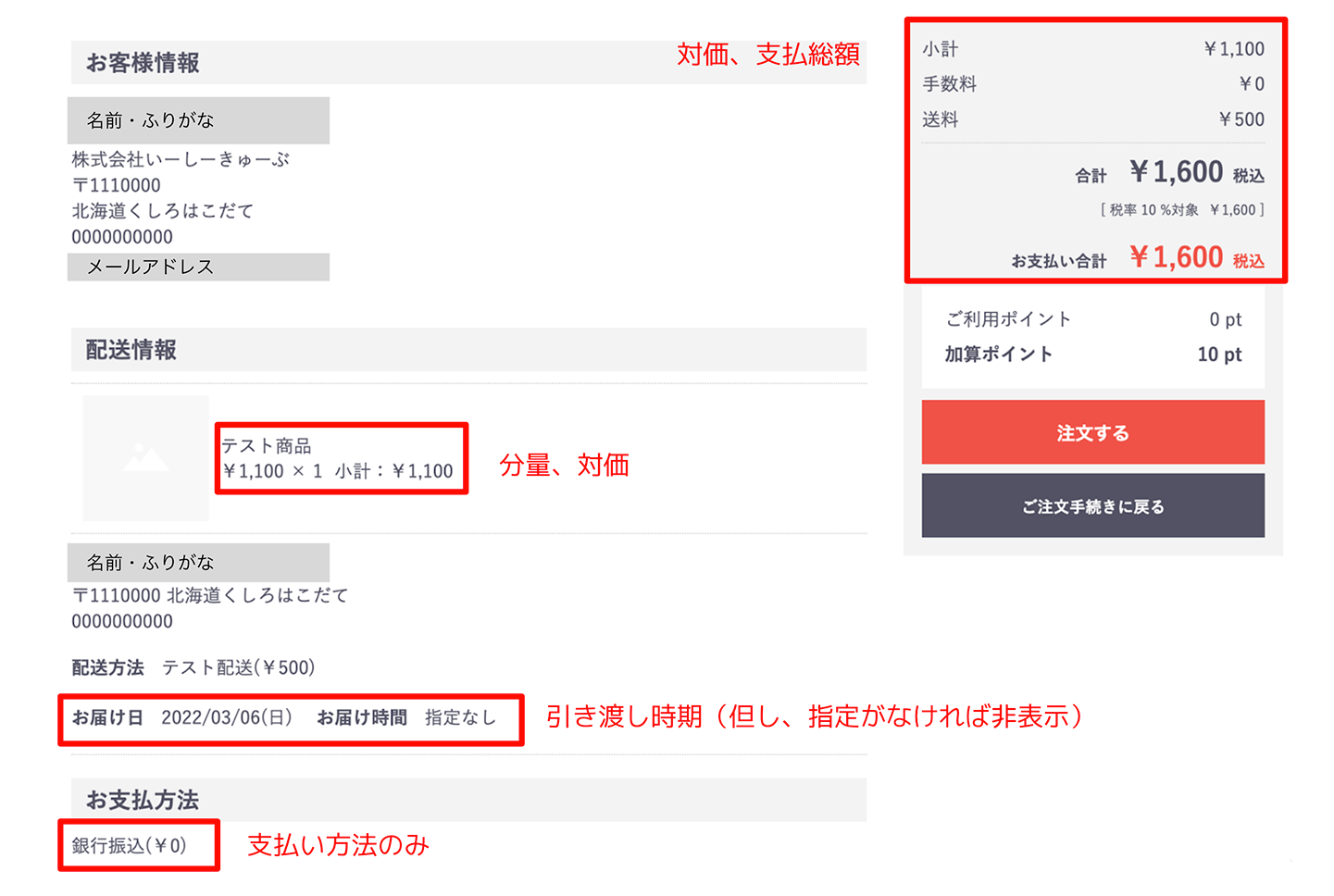Image resolution: width=1334 pixels, height=896 pixels.
Task: Click the 配送方法 テスト配送(￥500) line
Action: click(x=193, y=667)
